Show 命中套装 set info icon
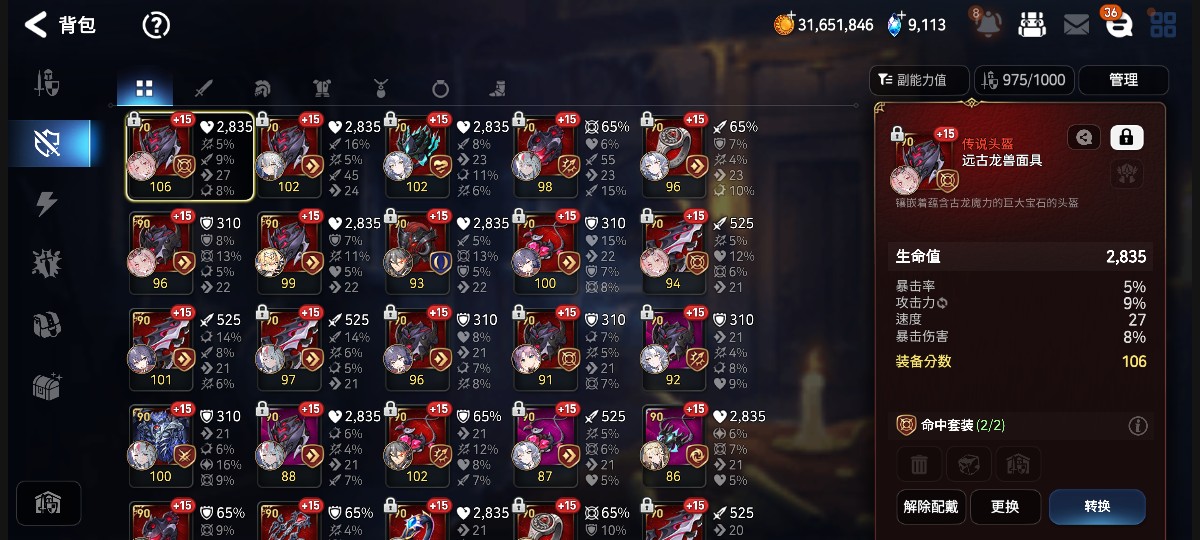This screenshot has width=1200, height=540. (x=1137, y=426)
